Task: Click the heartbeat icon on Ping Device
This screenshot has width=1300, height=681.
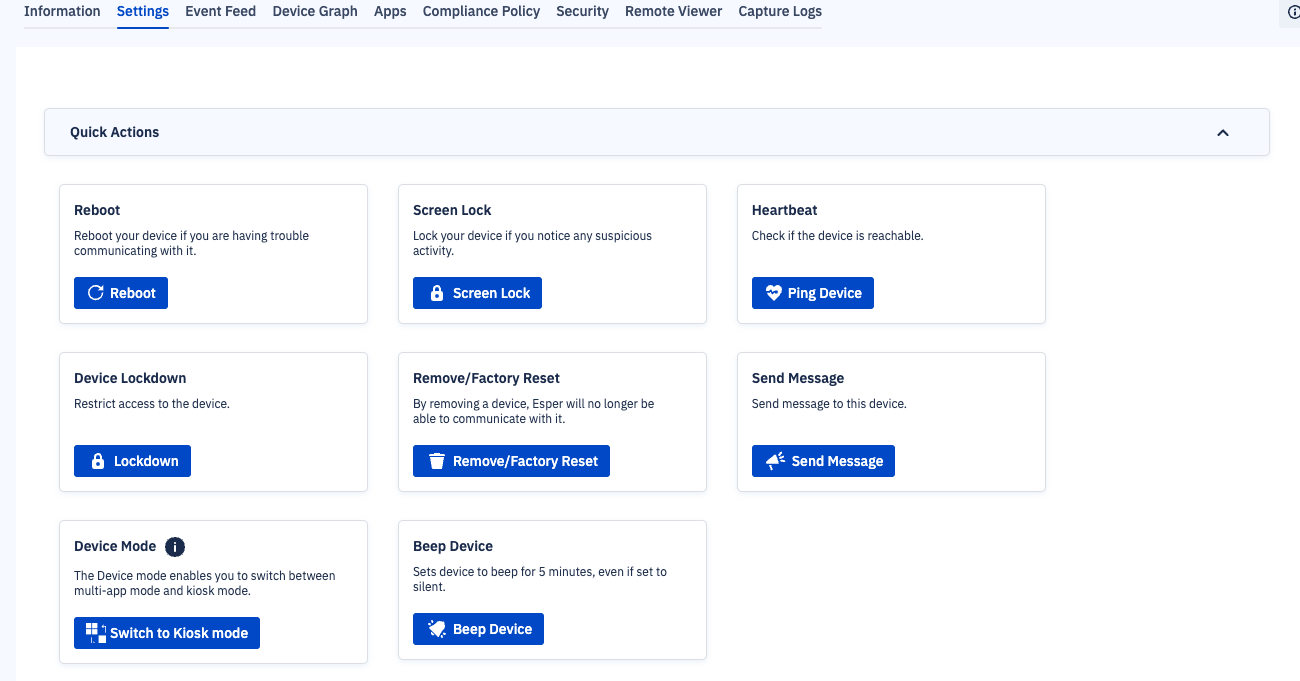Action: 773,292
